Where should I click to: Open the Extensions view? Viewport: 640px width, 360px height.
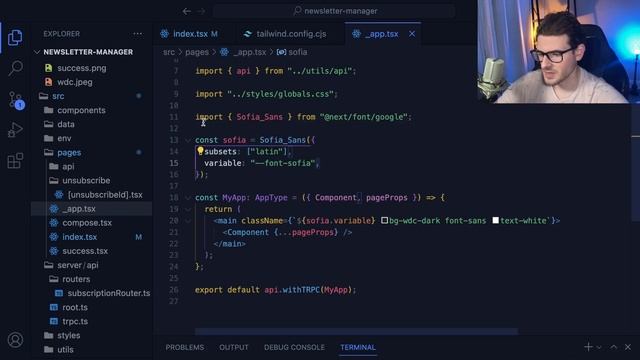coord(15,160)
